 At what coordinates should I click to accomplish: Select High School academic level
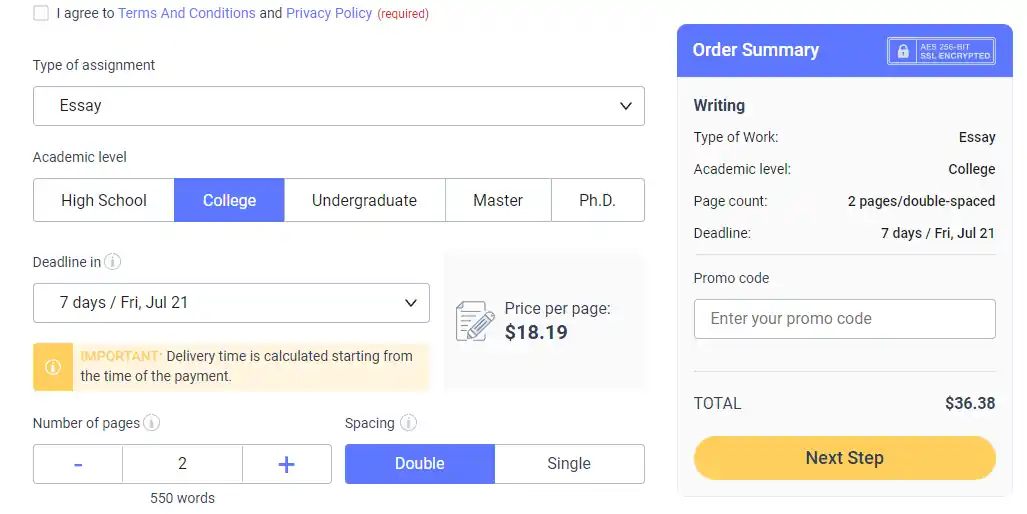(103, 200)
